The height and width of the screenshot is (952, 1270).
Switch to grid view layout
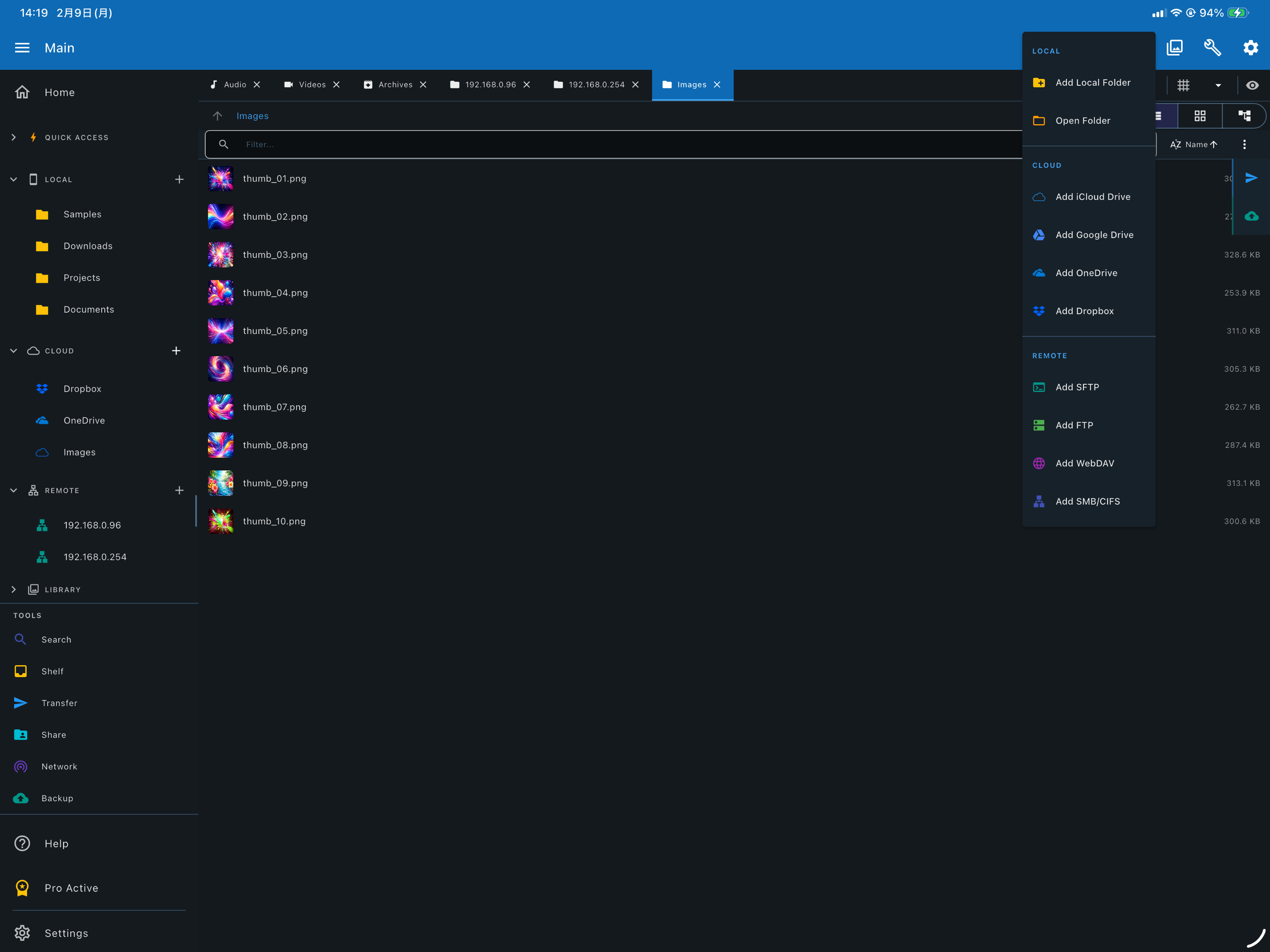tap(1200, 115)
